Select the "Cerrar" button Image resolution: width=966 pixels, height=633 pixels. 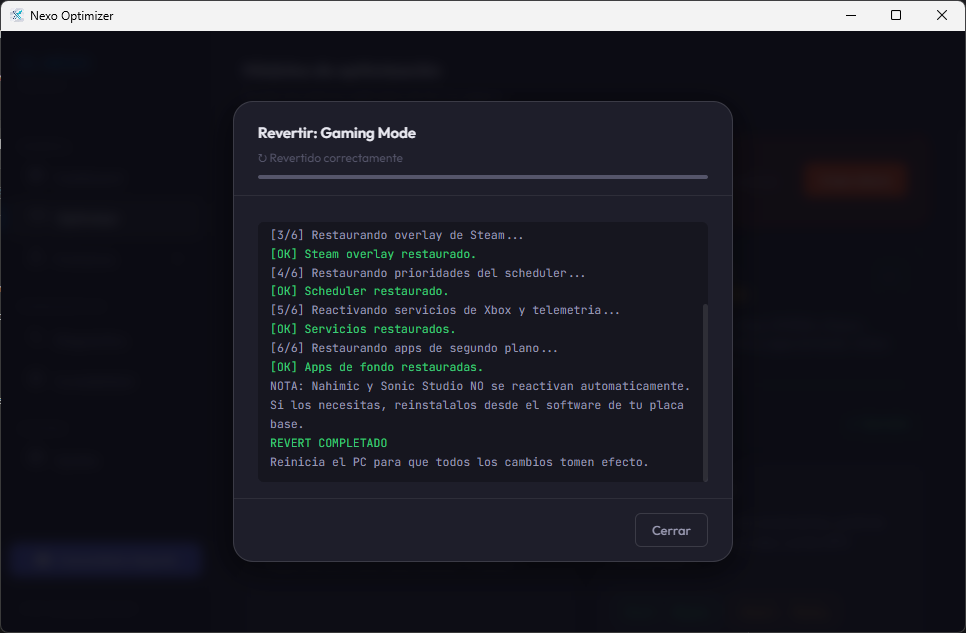[x=671, y=530]
